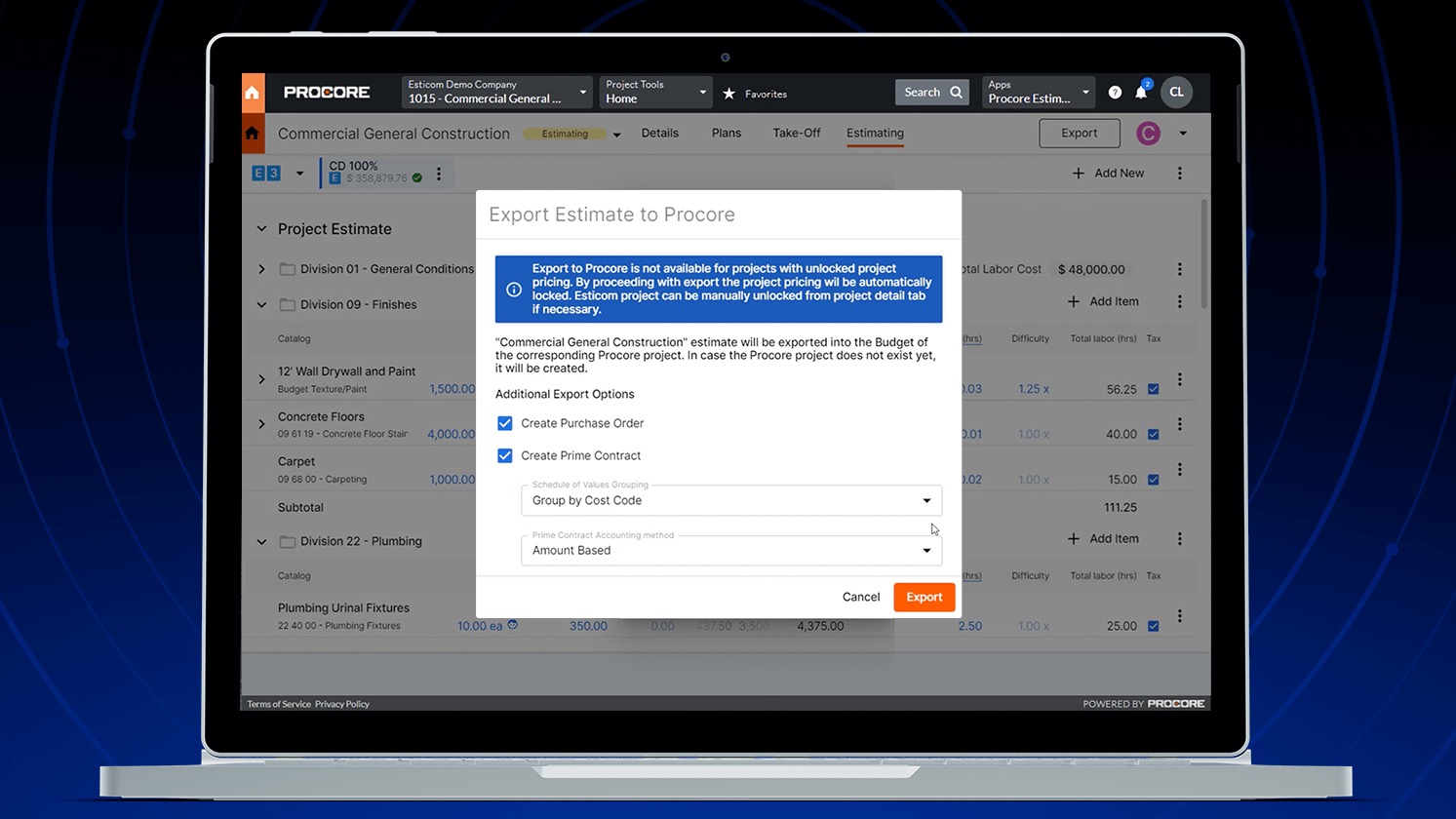Image resolution: width=1456 pixels, height=819 pixels.
Task: Click Add Item in Division 09
Action: pos(1103,302)
